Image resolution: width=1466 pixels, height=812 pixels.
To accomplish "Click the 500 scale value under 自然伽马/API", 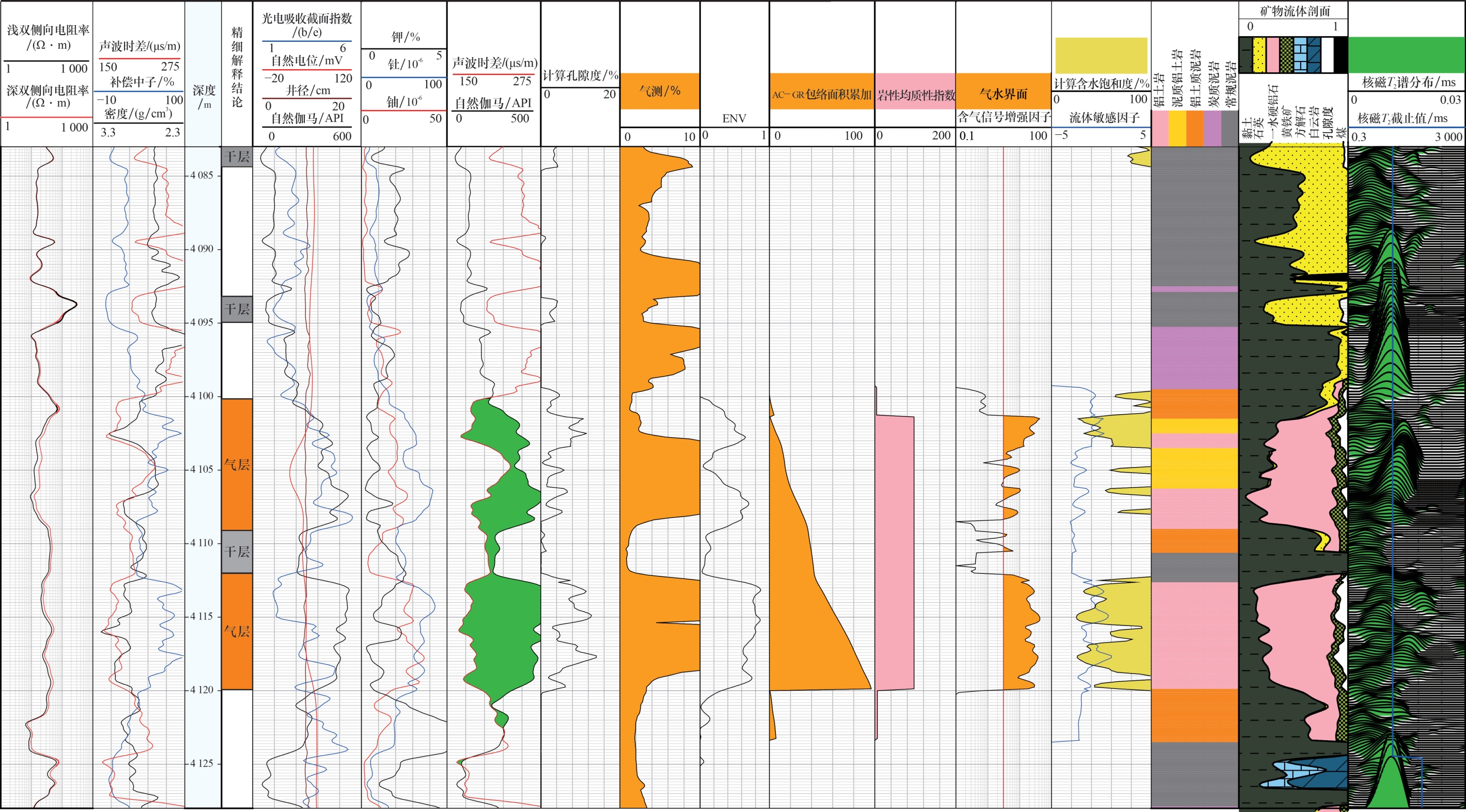I will pyautogui.click(x=520, y=118).
